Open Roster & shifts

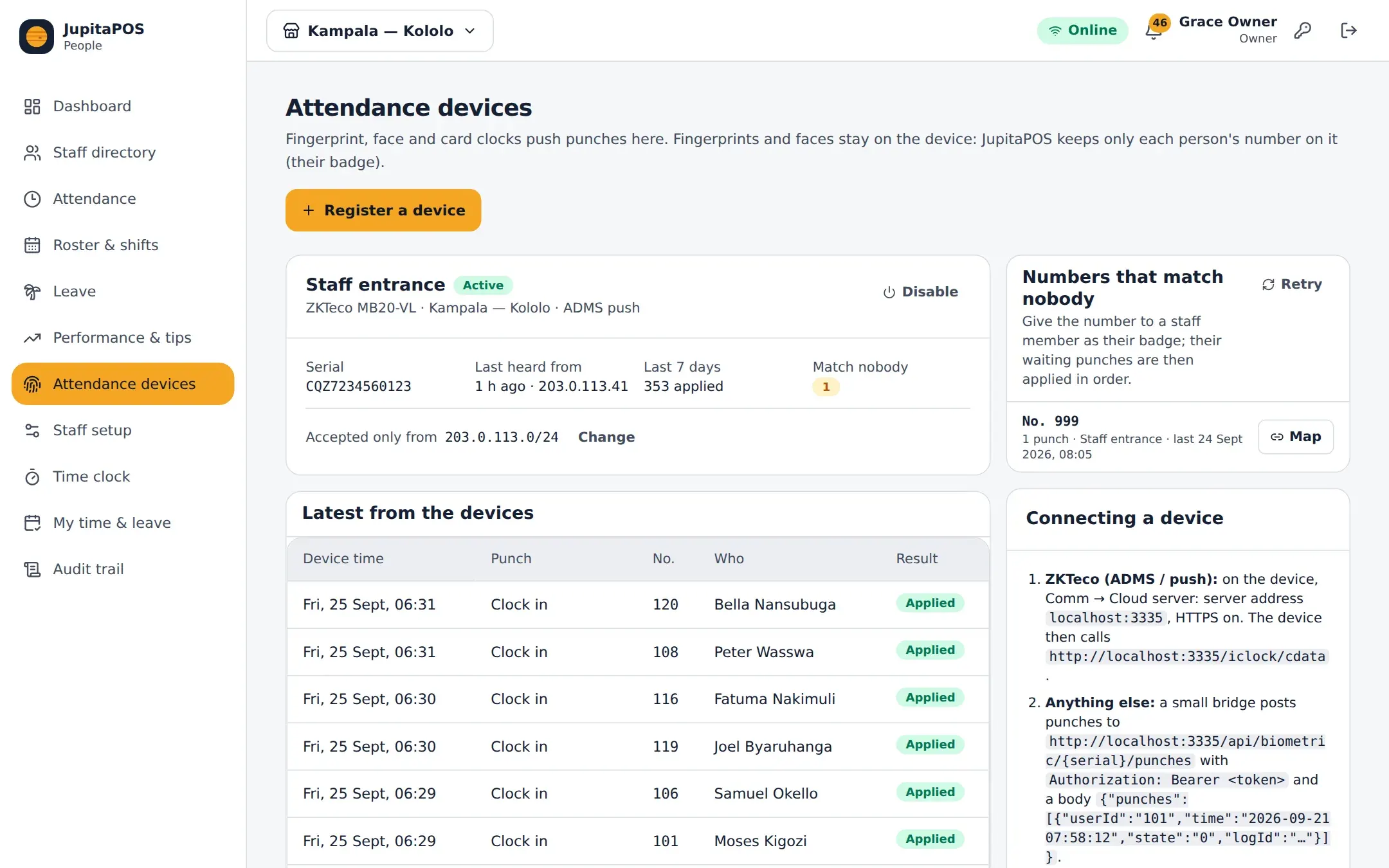(123, 245)
